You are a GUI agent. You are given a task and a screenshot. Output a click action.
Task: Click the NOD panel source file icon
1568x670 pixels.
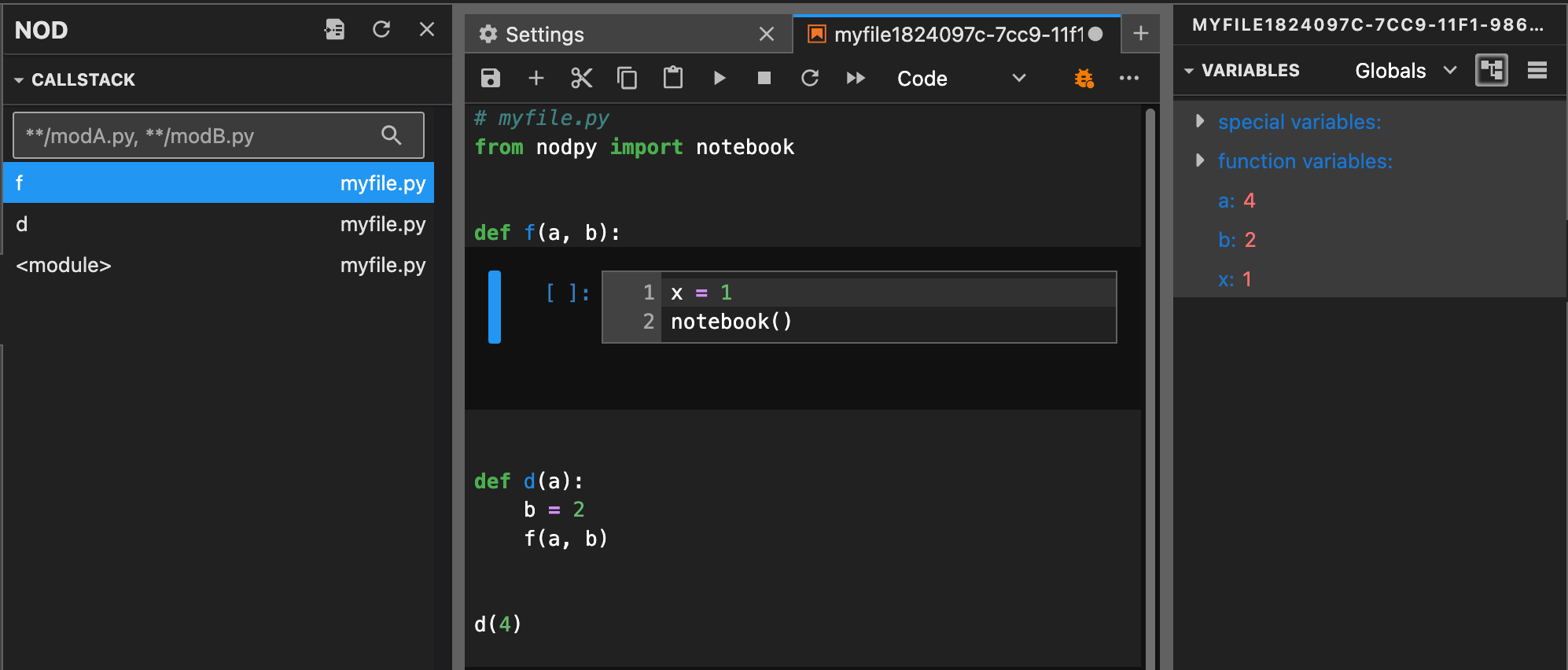[335, 30]
